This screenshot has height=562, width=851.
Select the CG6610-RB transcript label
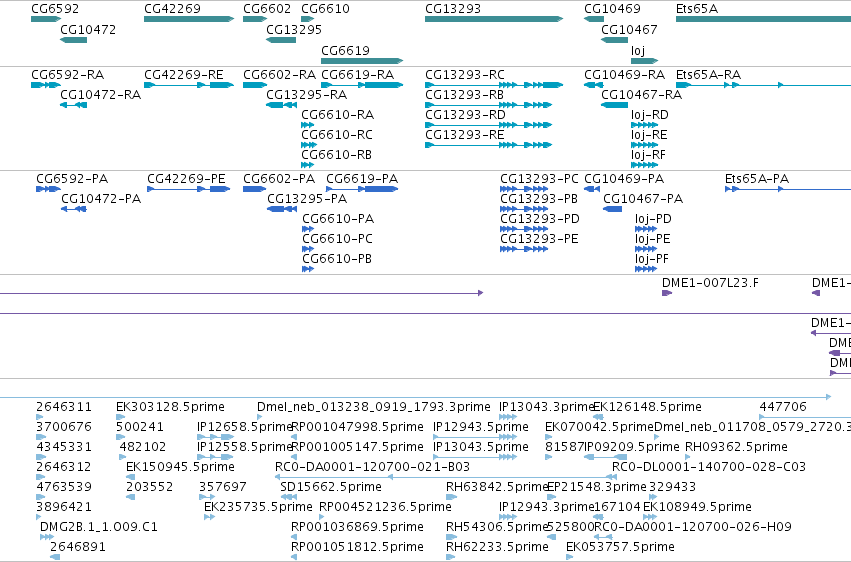[336, 155]
